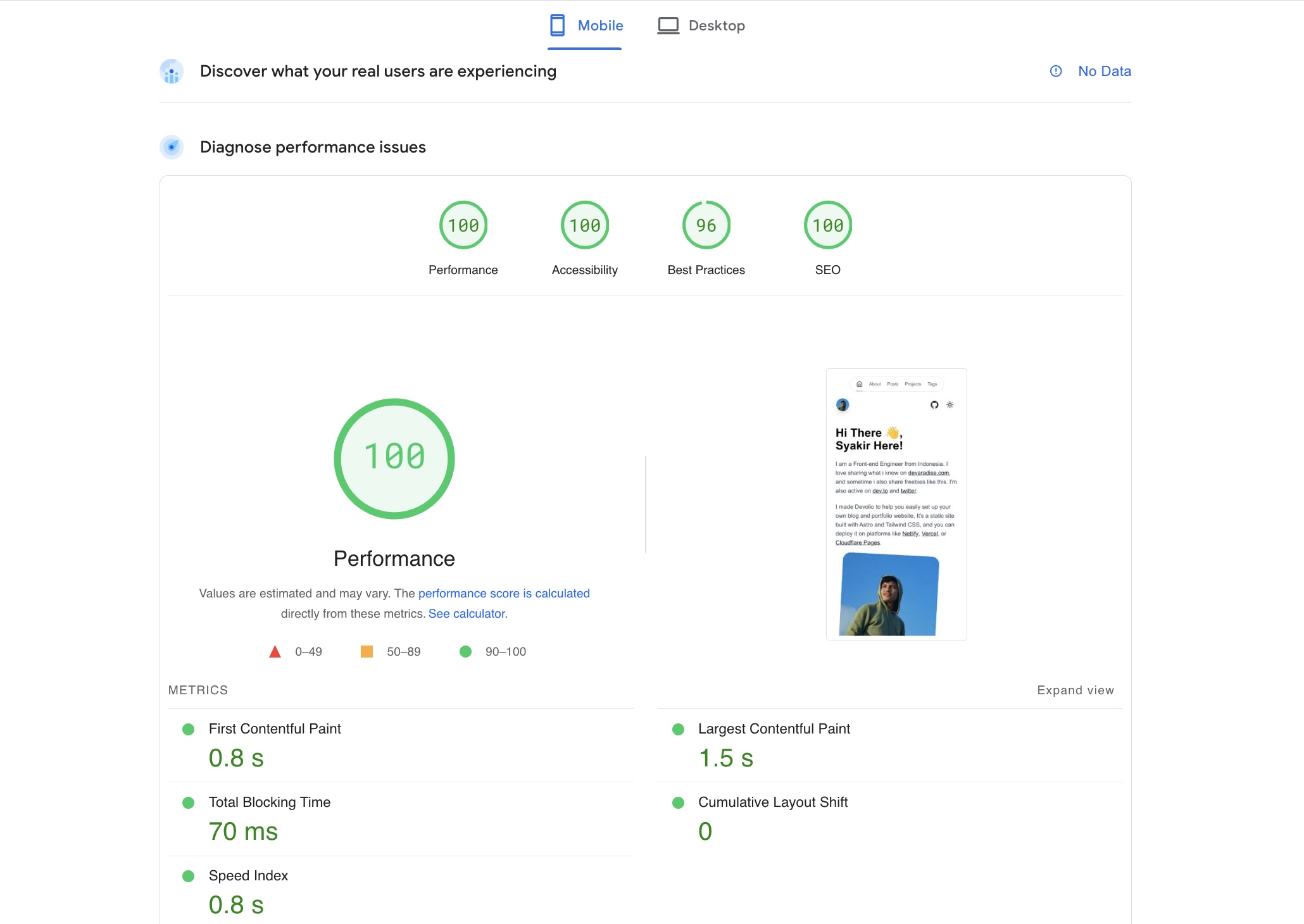Click the Diagnose performance issues section icon
Screen dimensions: 1304x924
click(172, 147)
